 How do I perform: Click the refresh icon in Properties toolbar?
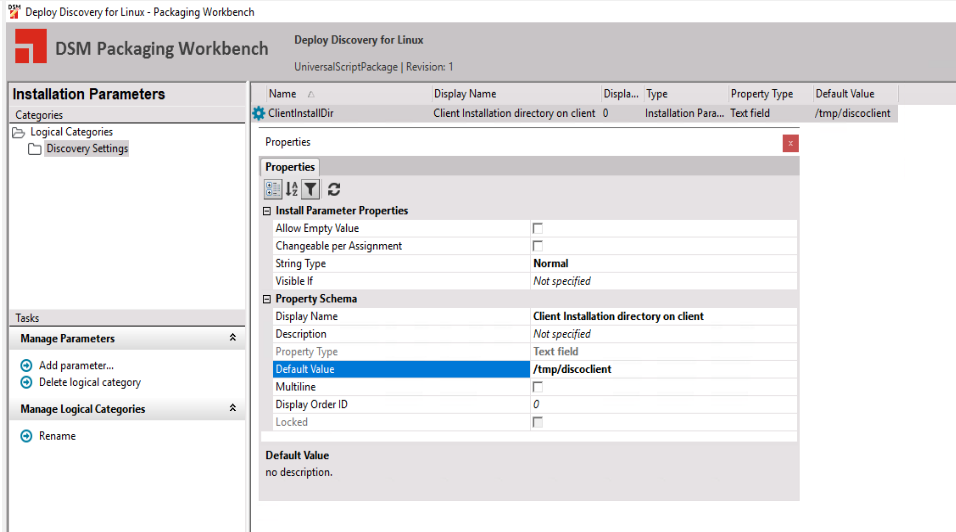[334, 189]
